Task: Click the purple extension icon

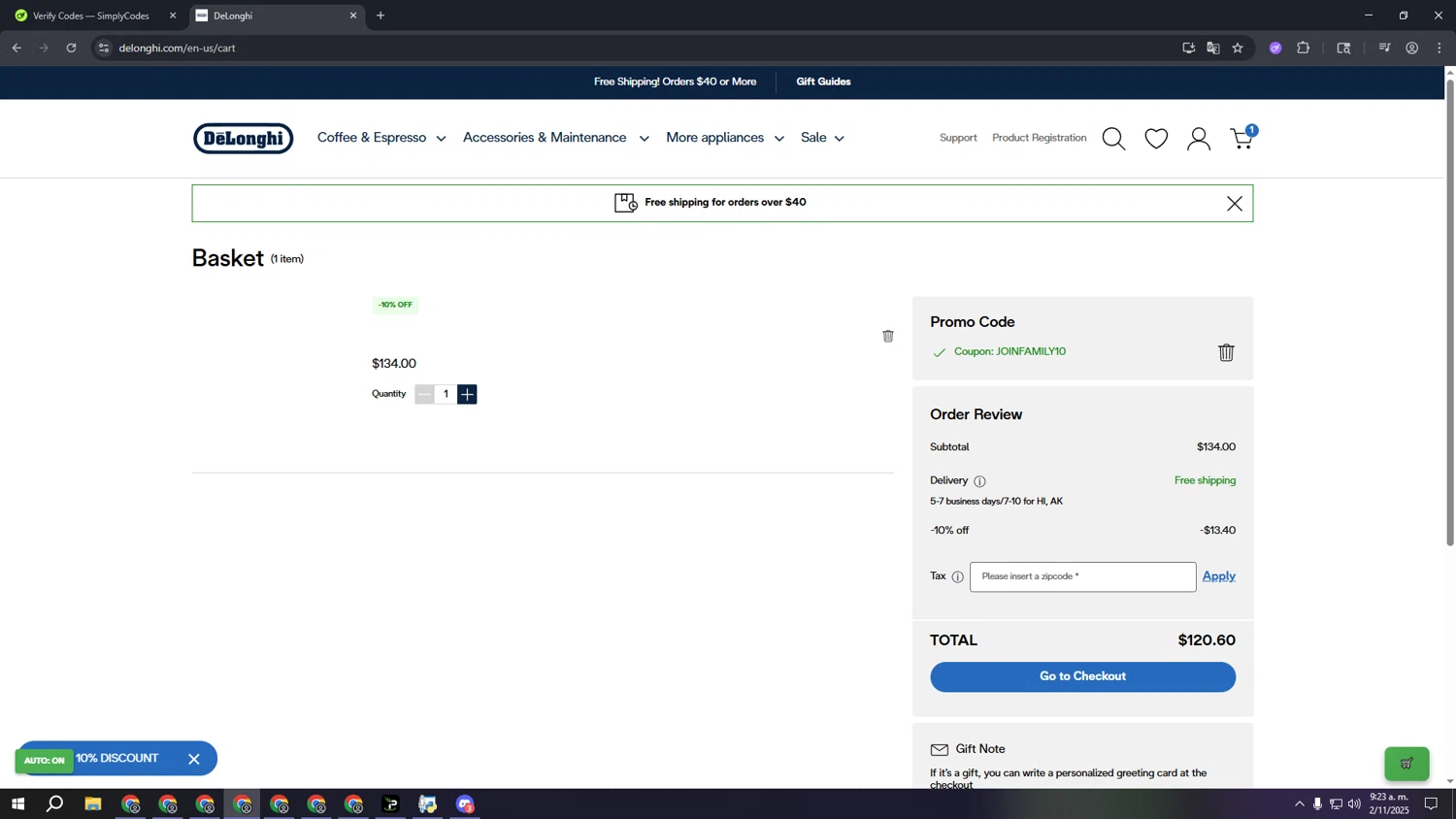Action: coord(1275,48)
